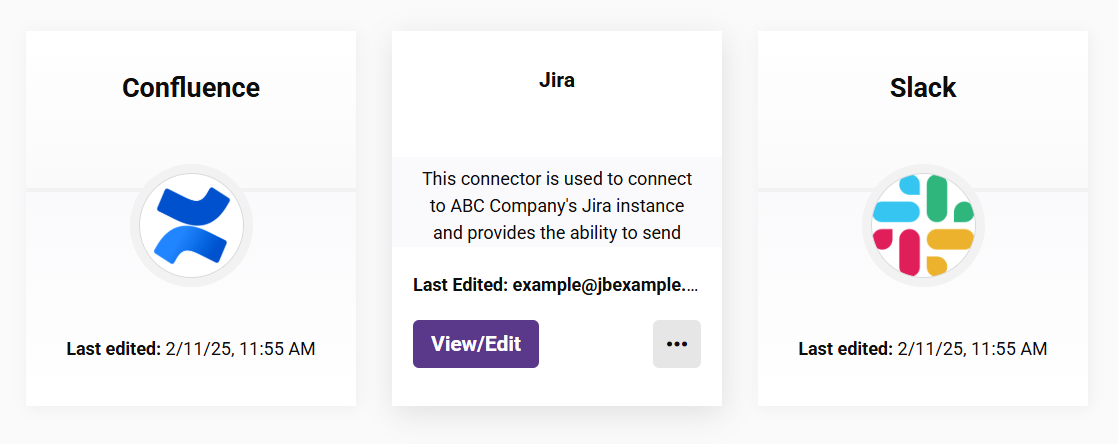
Task: Click the Confluence logo icon
Action: click(191, 225)
